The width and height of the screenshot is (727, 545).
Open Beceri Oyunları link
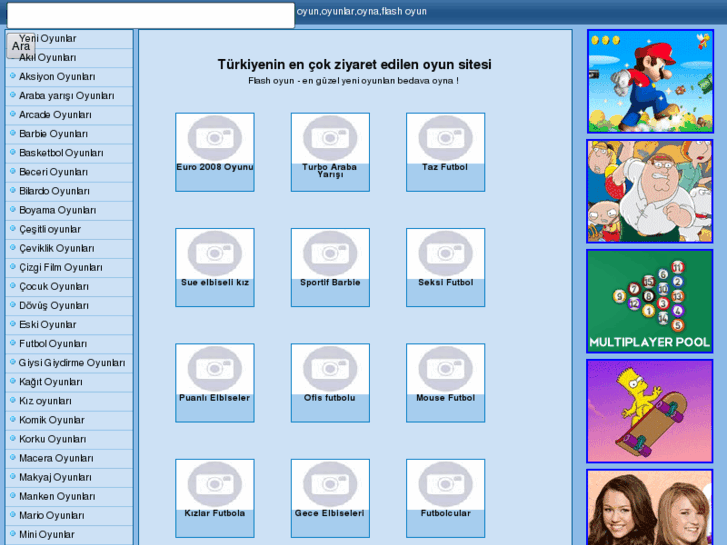(x=53, y=172)
